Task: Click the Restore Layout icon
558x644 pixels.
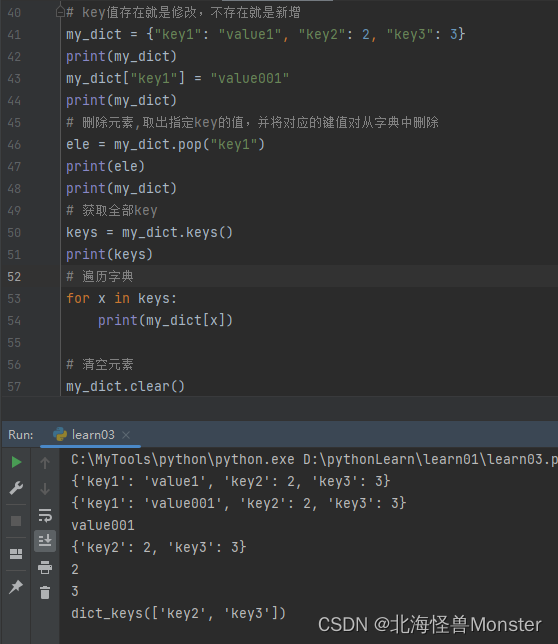Action: pyautogui.click(x=16, y=554)
